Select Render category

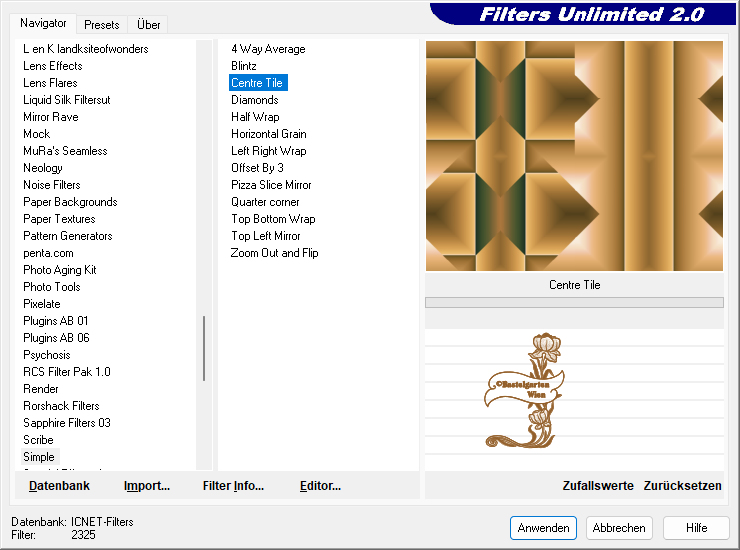point(41,389)
